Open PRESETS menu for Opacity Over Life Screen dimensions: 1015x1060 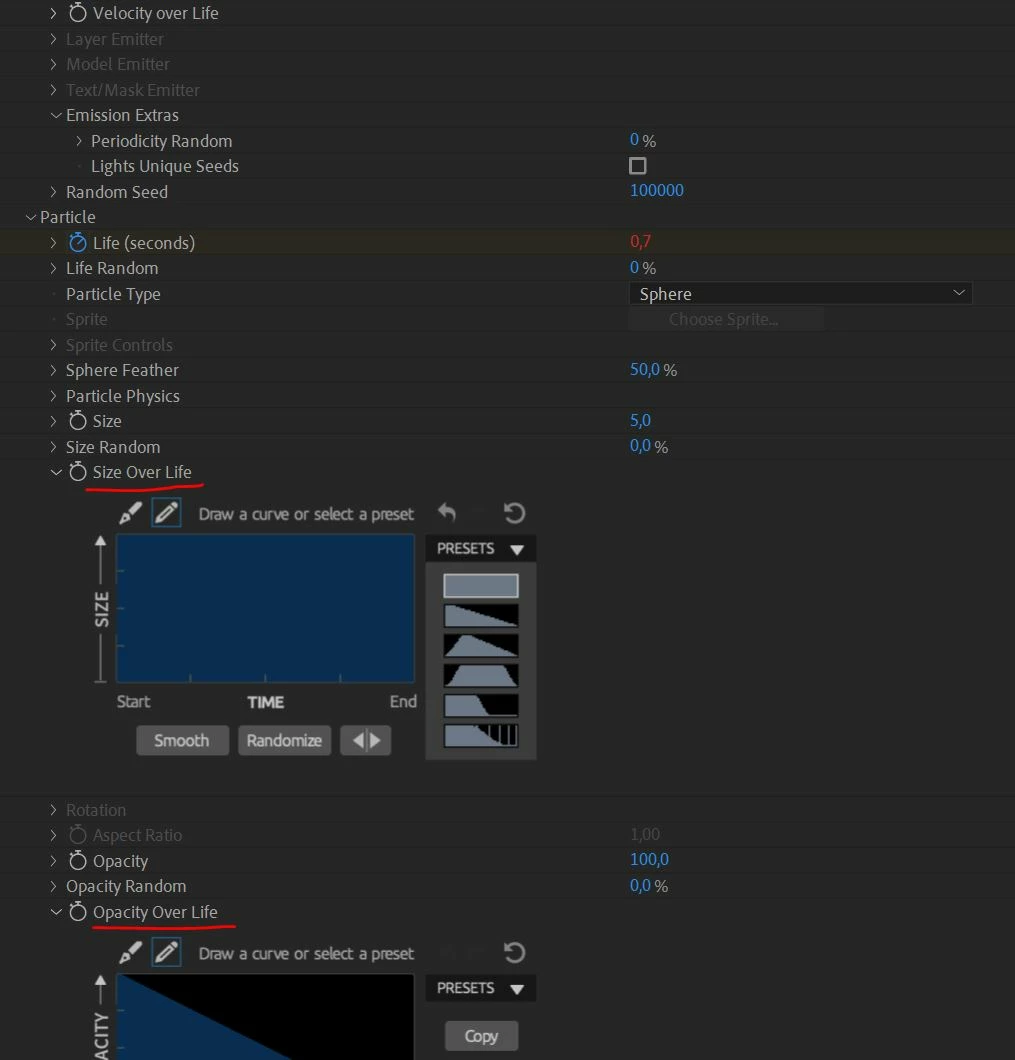480,988
